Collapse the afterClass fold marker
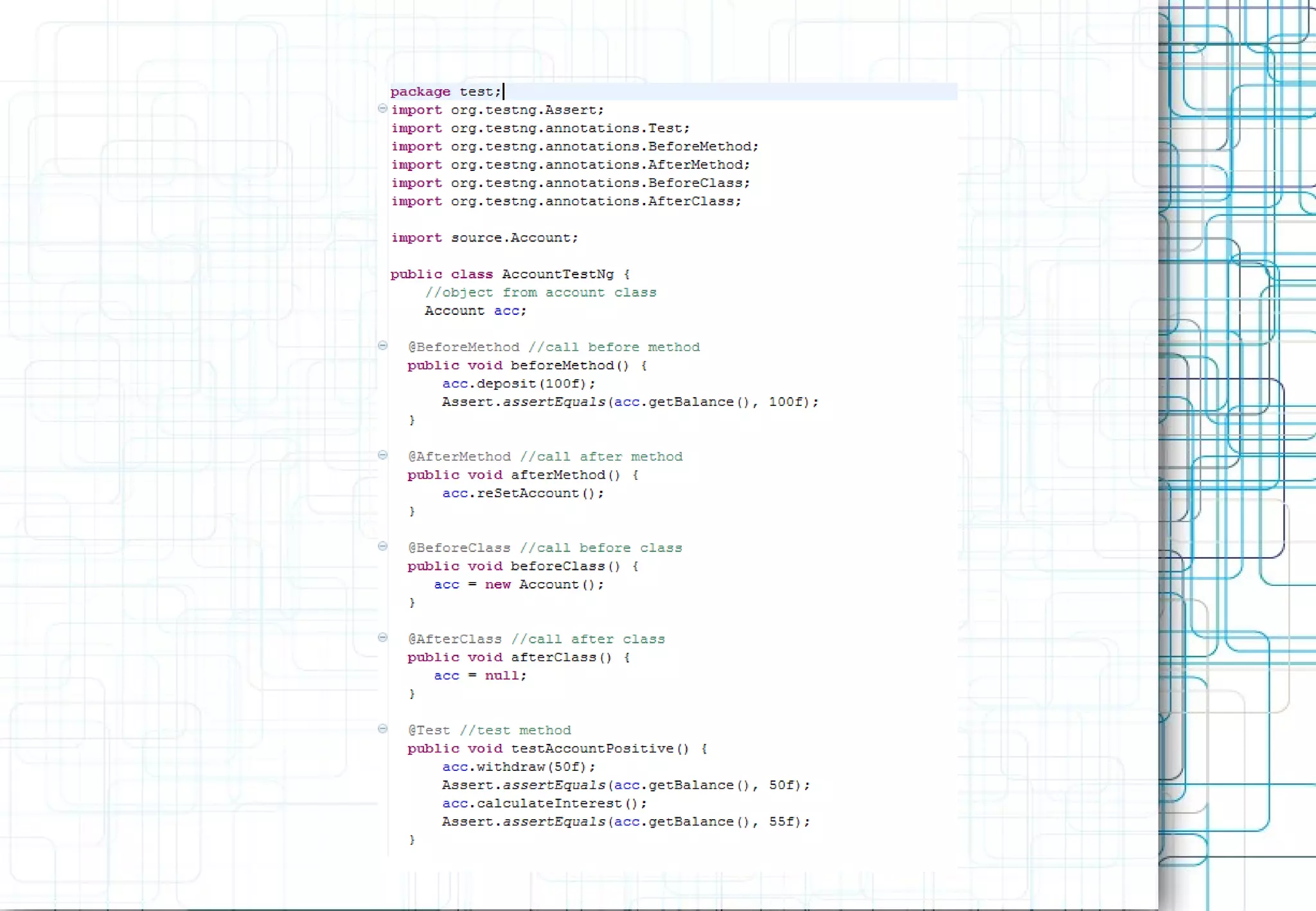This screenshot has width=1316, height=911. point(382,637)
